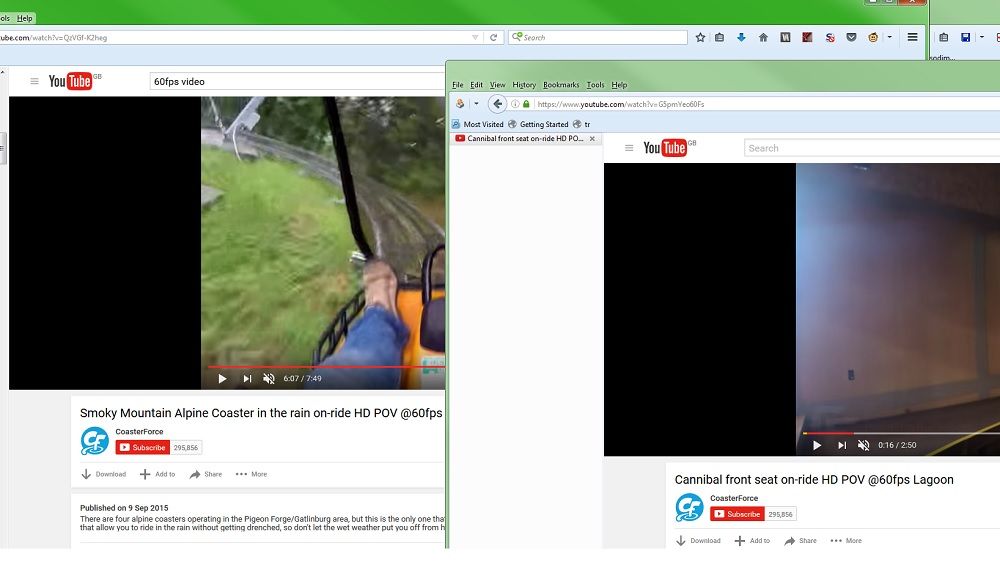Open the hamburger menu in the left Firefox window

pyautogui.click(x=913, y=38)
